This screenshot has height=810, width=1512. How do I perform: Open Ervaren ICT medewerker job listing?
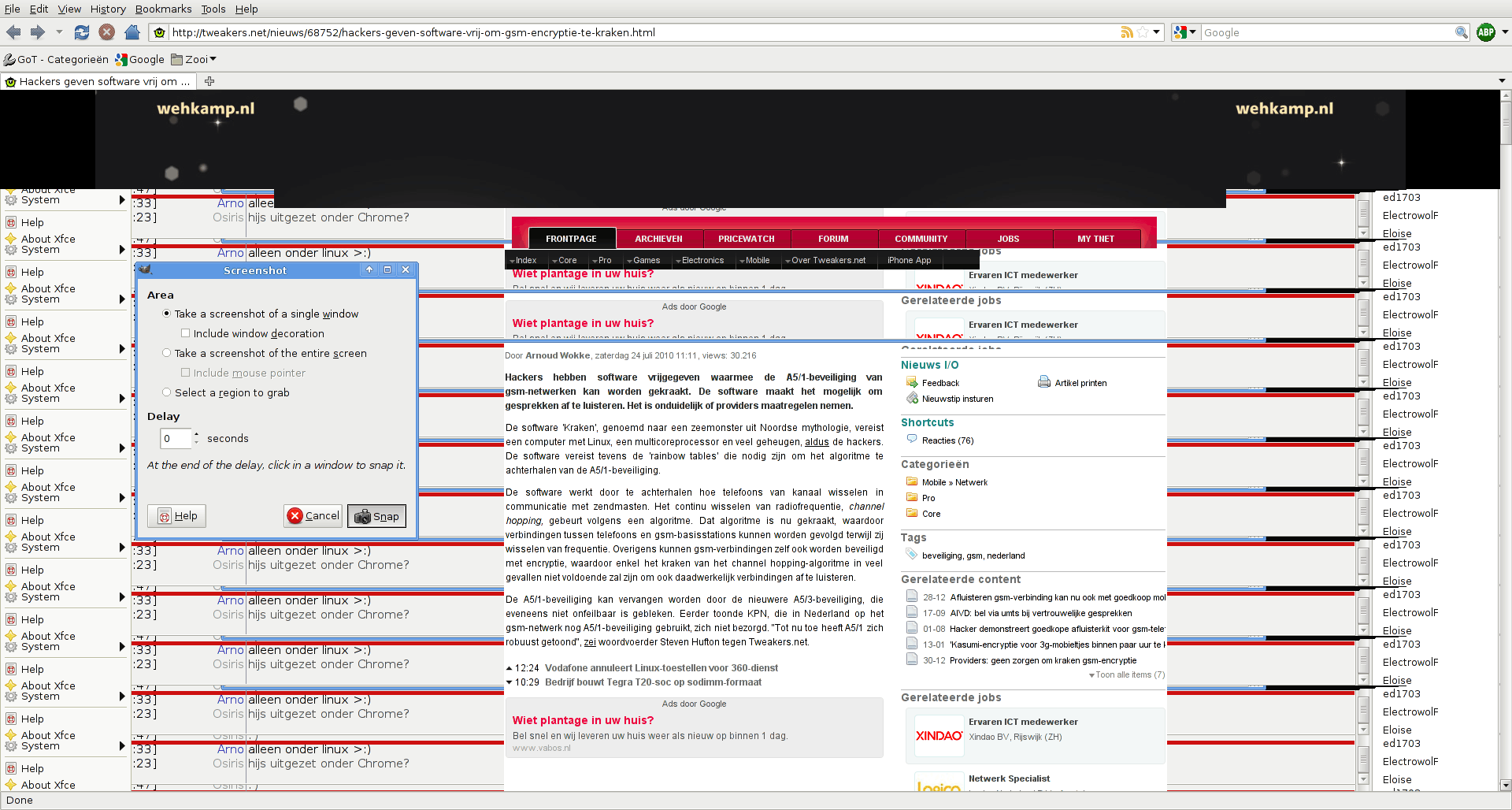(x=1023, y=722)
